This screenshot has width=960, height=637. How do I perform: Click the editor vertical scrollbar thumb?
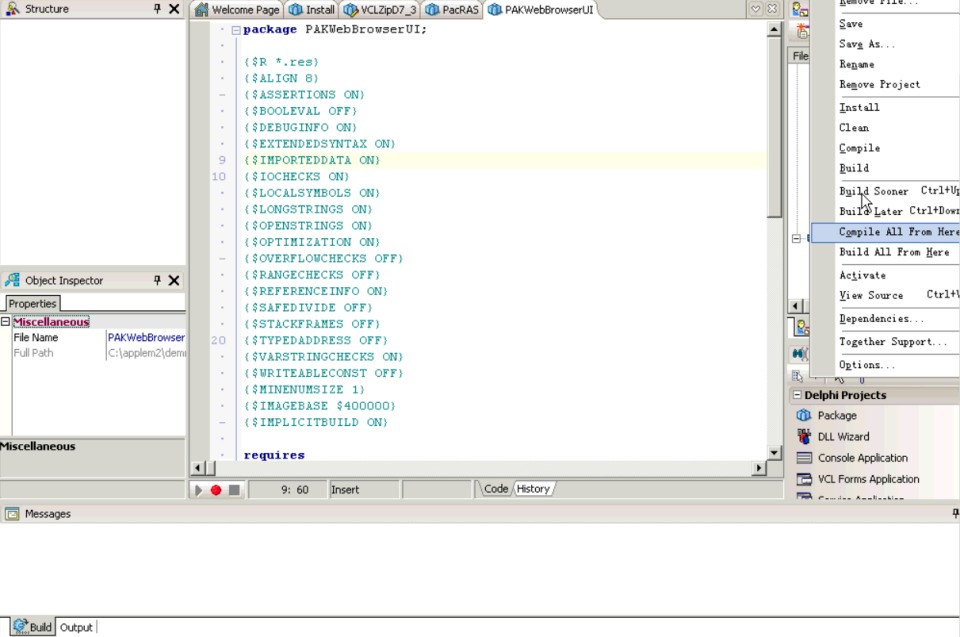point(774,127)
